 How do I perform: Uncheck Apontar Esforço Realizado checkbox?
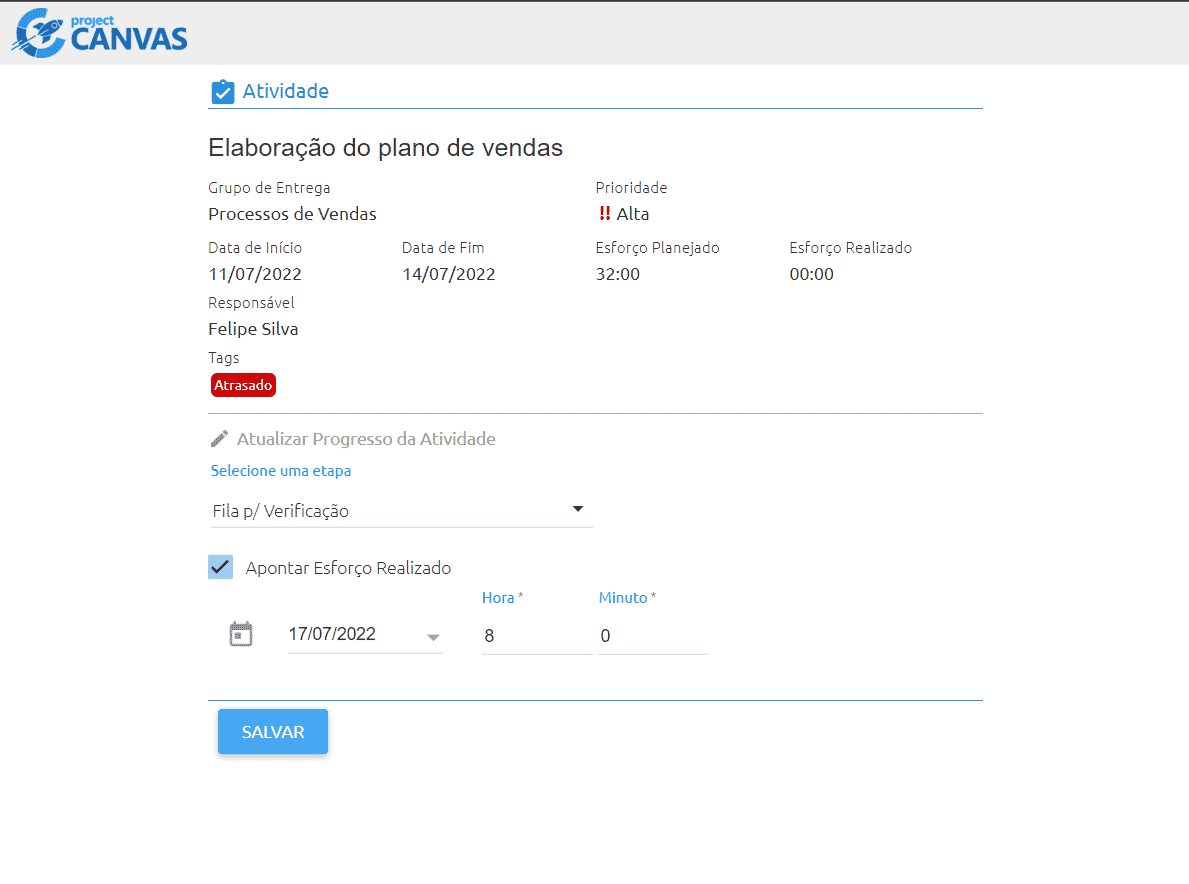[221, 567]
